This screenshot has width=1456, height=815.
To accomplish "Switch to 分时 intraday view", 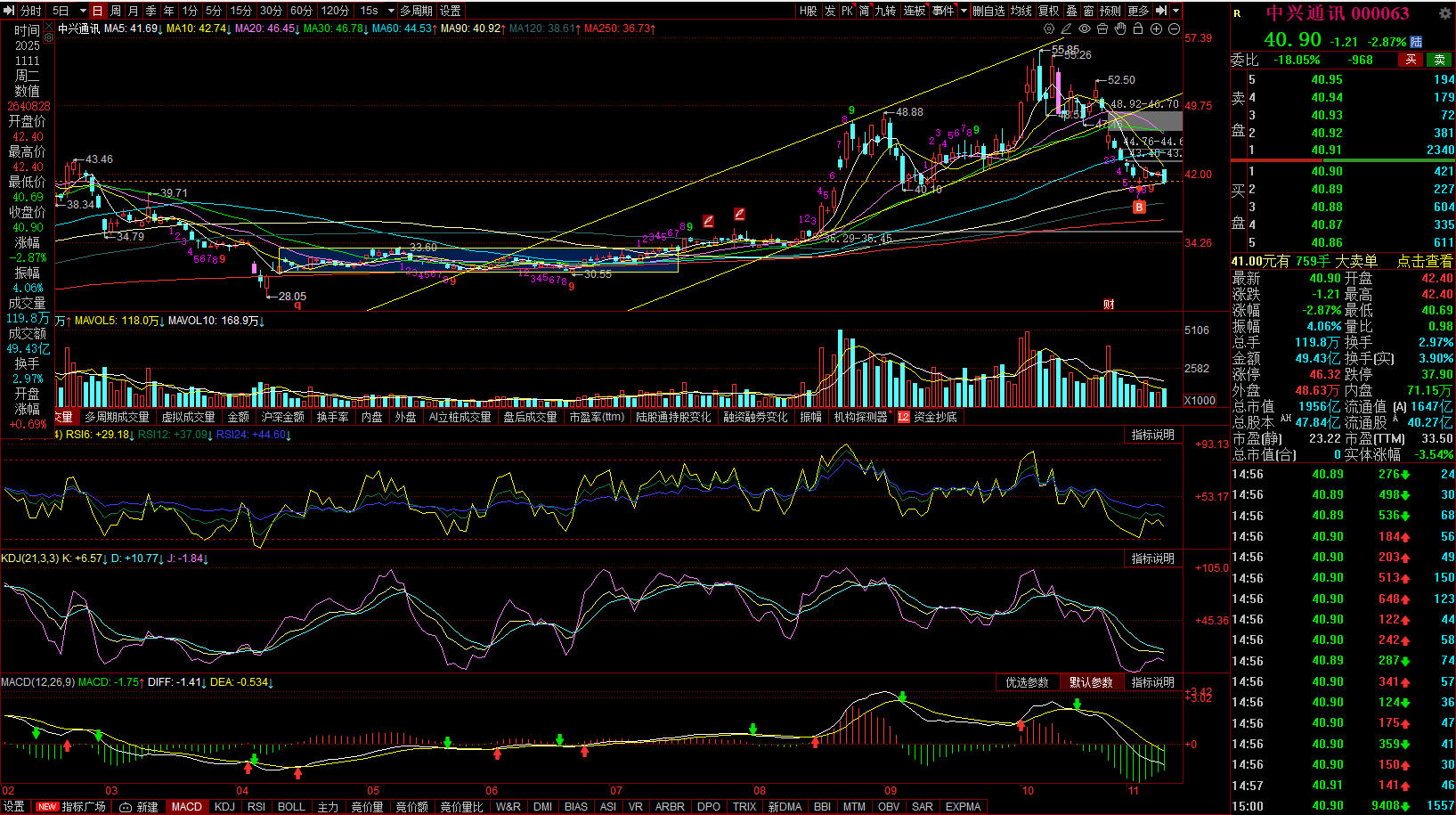I will pos(30,11).
